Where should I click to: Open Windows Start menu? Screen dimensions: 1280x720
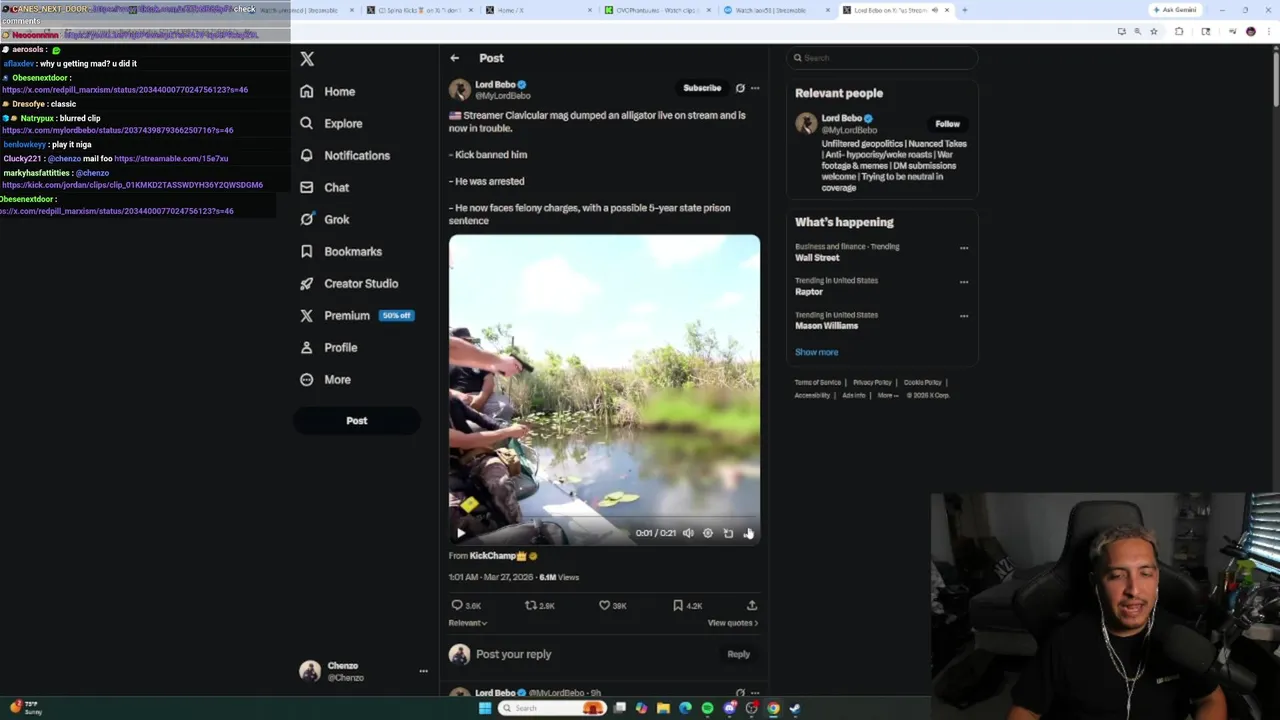485,708
